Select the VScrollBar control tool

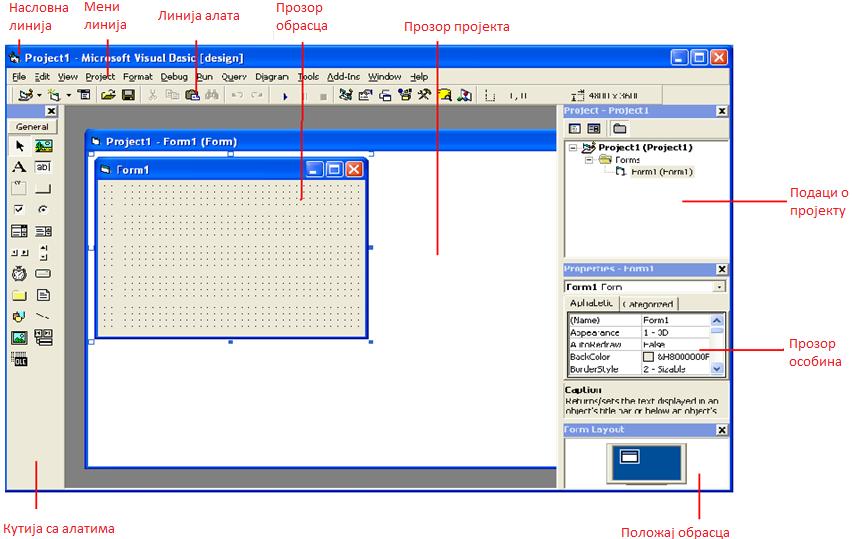pyautogui.click(x=43, y=253)
